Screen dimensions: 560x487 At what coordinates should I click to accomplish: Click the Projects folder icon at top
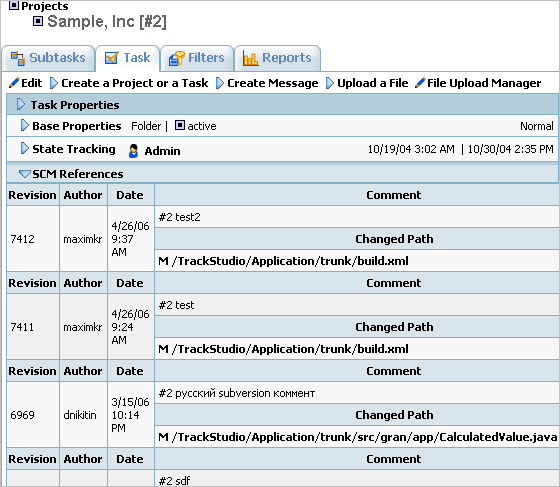click(14, 5)
